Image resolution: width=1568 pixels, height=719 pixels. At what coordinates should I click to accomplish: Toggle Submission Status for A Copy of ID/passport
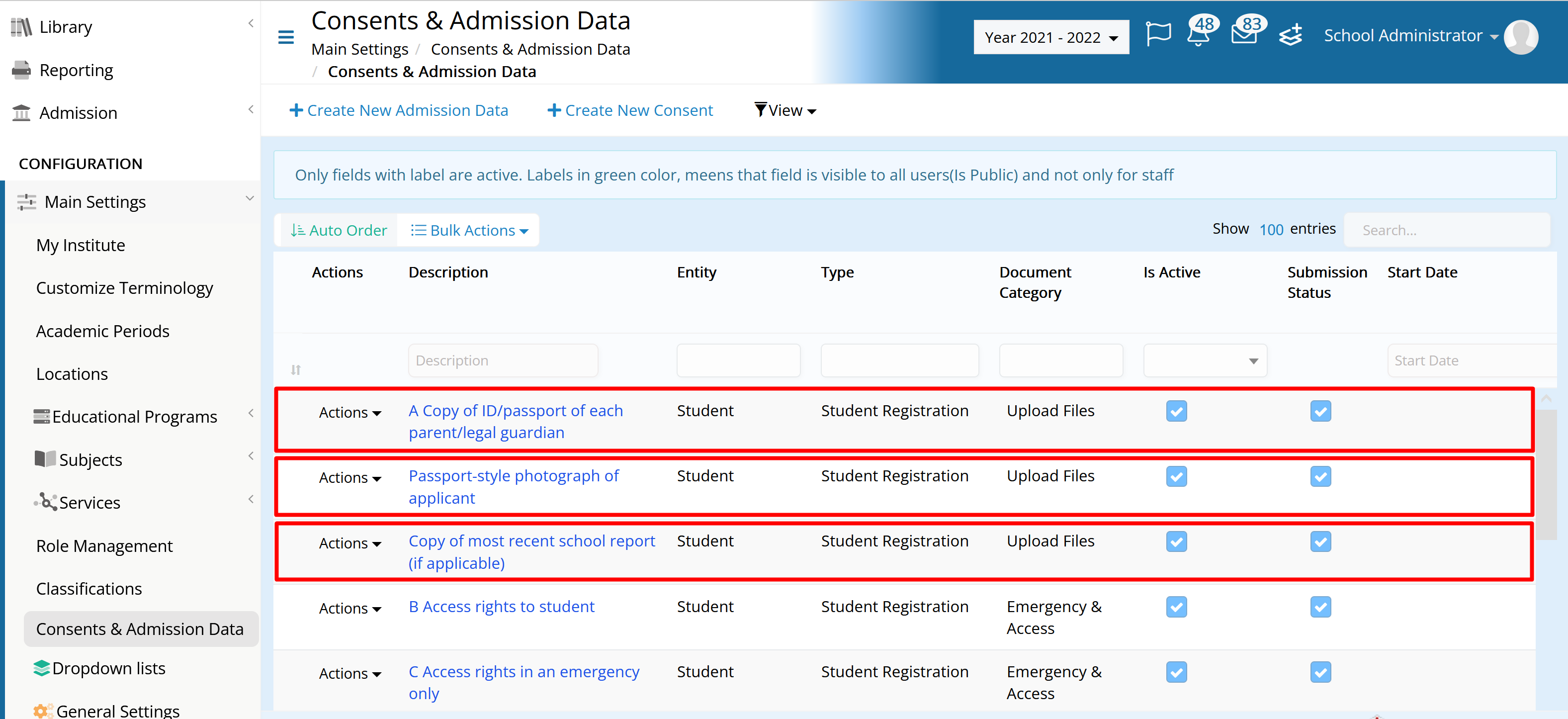point(1320,411)
